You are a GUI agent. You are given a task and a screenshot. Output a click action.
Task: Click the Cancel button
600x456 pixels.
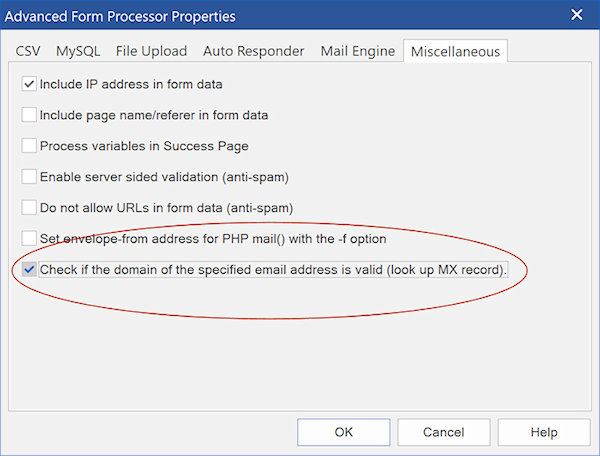[x=443, y=432]
